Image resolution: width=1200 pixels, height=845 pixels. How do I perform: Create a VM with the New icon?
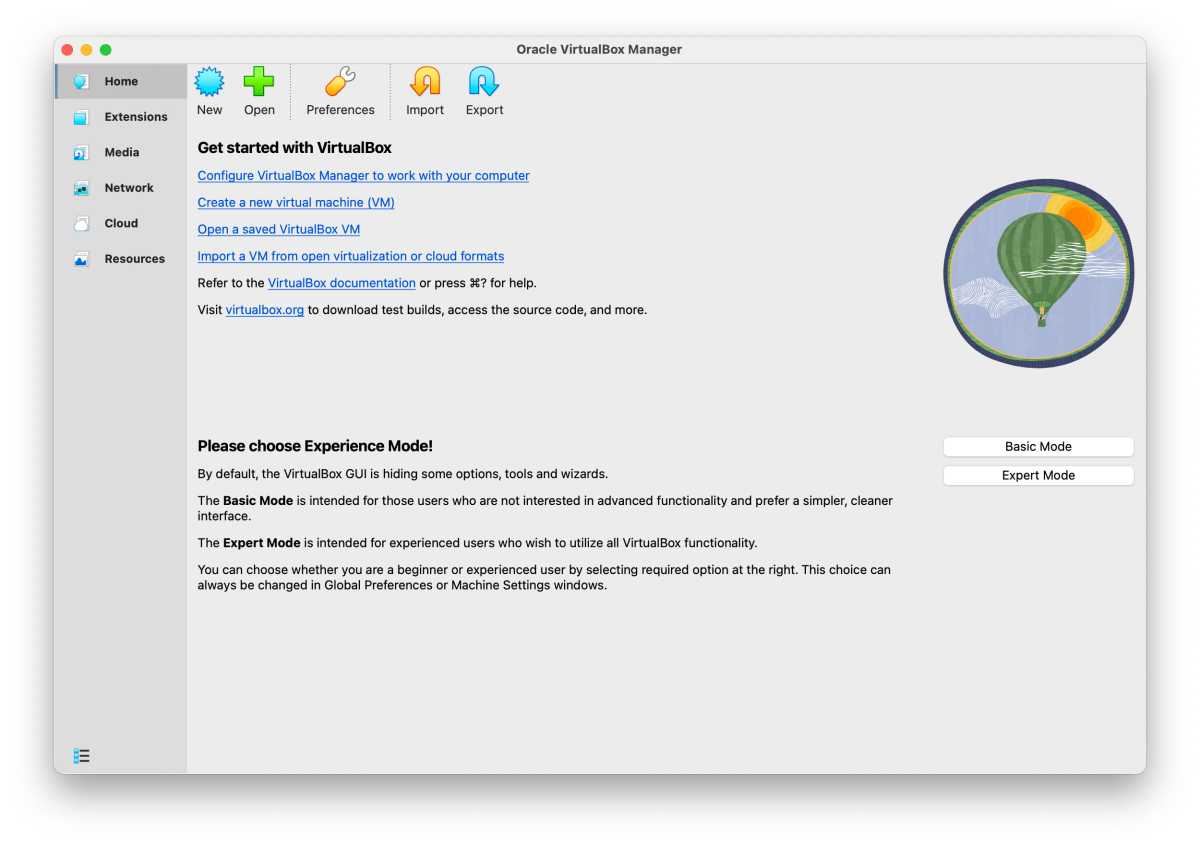209,82
